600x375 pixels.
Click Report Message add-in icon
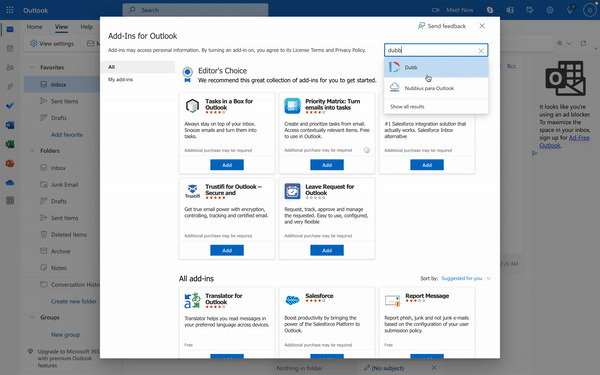(x=392, y=301)
